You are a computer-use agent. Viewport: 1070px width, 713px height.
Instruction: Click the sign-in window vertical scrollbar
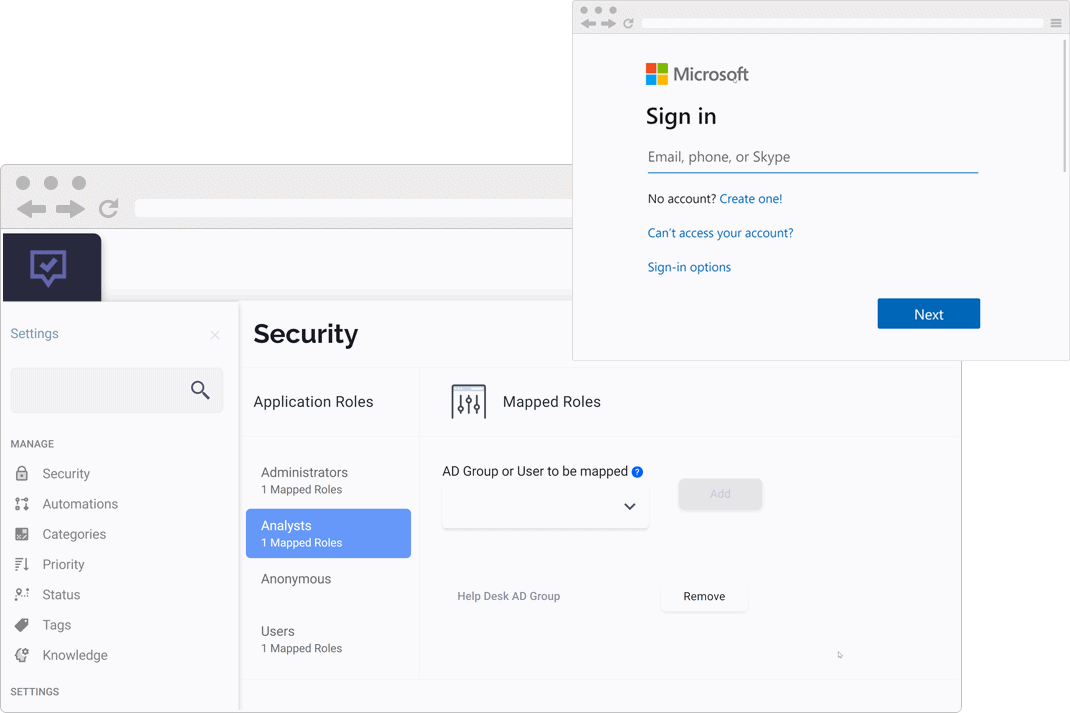[1064, 106]
